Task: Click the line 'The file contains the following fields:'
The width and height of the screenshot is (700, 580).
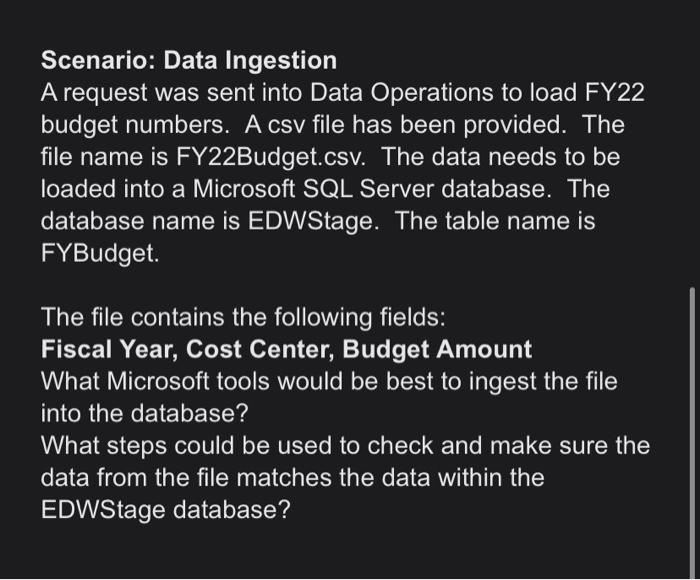Action: pos(243,317)
